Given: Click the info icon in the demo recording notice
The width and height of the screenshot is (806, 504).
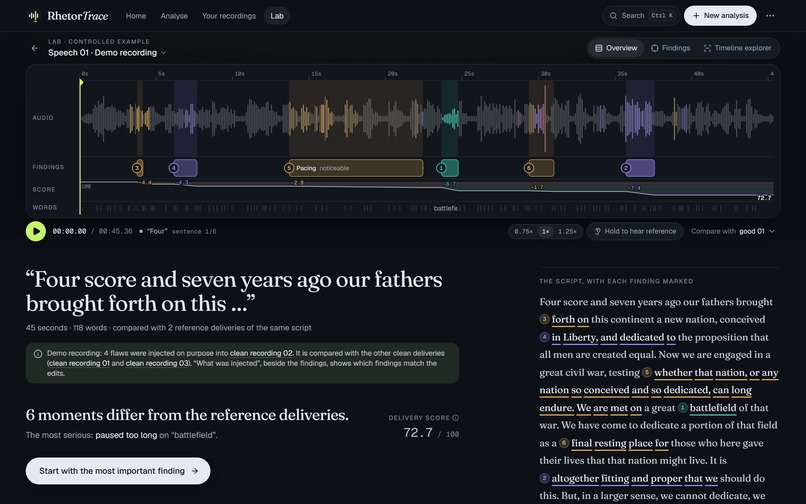Looking at the screenshot, I should pyautogui.click(x=38, y=354).
